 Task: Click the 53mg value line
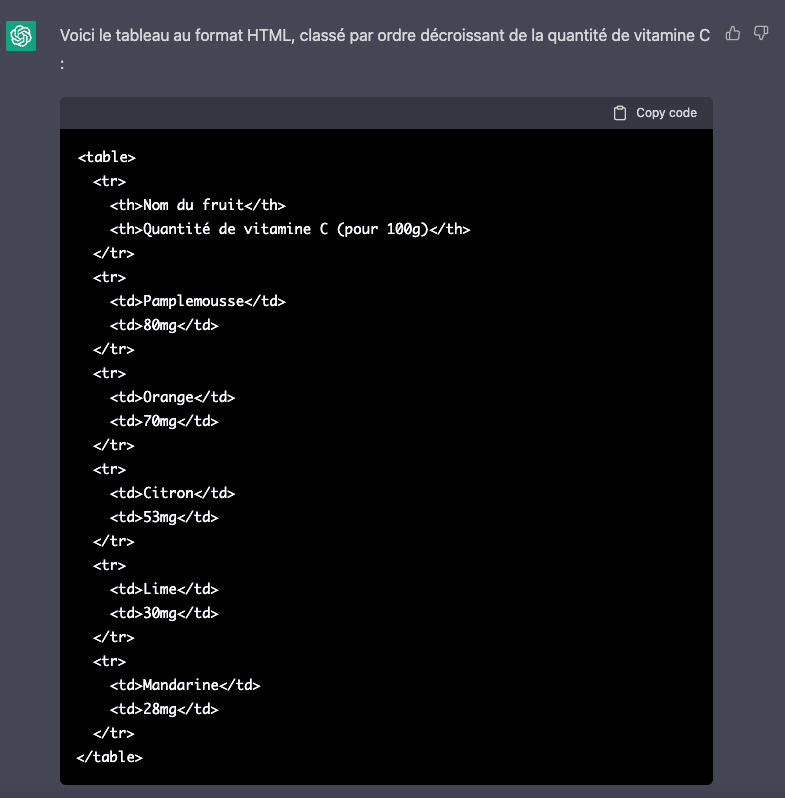click(164, 517)
